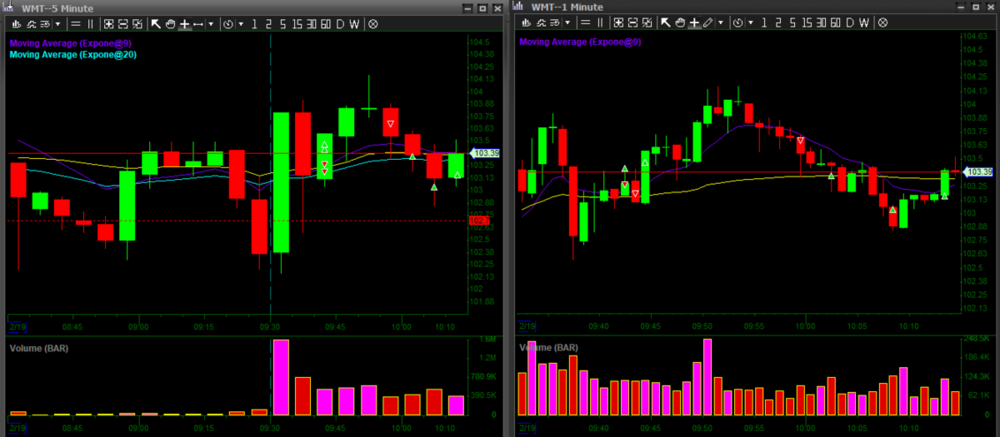Click the Volume (BAR) label in 1 Minute chart
The width and height of the screenshot is (1000, 437).
point(550,347)
